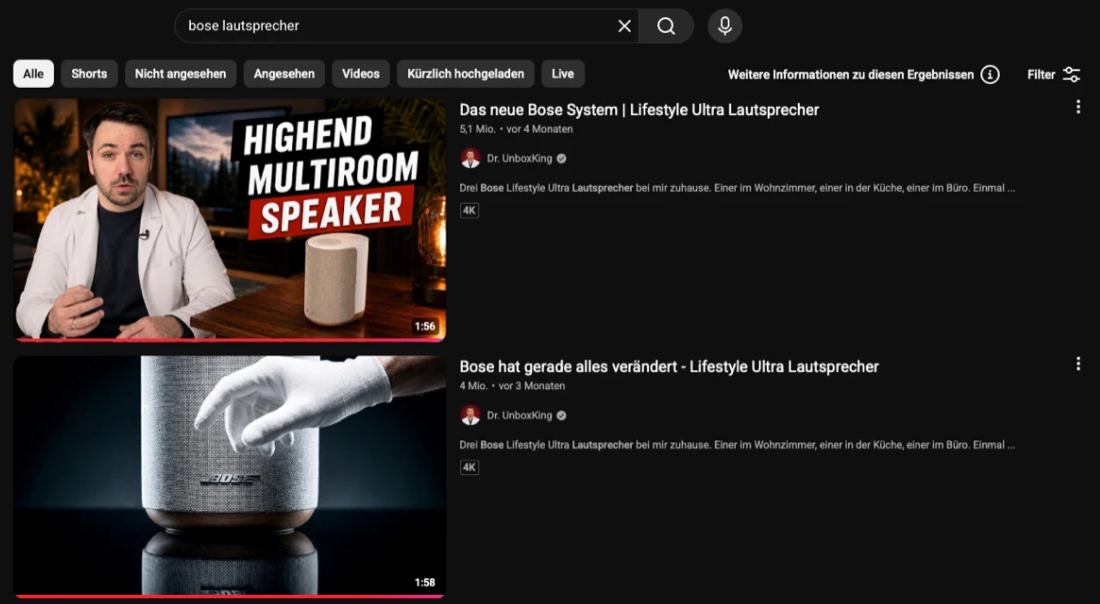This screenshot has height=604, width=1100.
Task: Select the Live filter chip
Action: (563, 74)
